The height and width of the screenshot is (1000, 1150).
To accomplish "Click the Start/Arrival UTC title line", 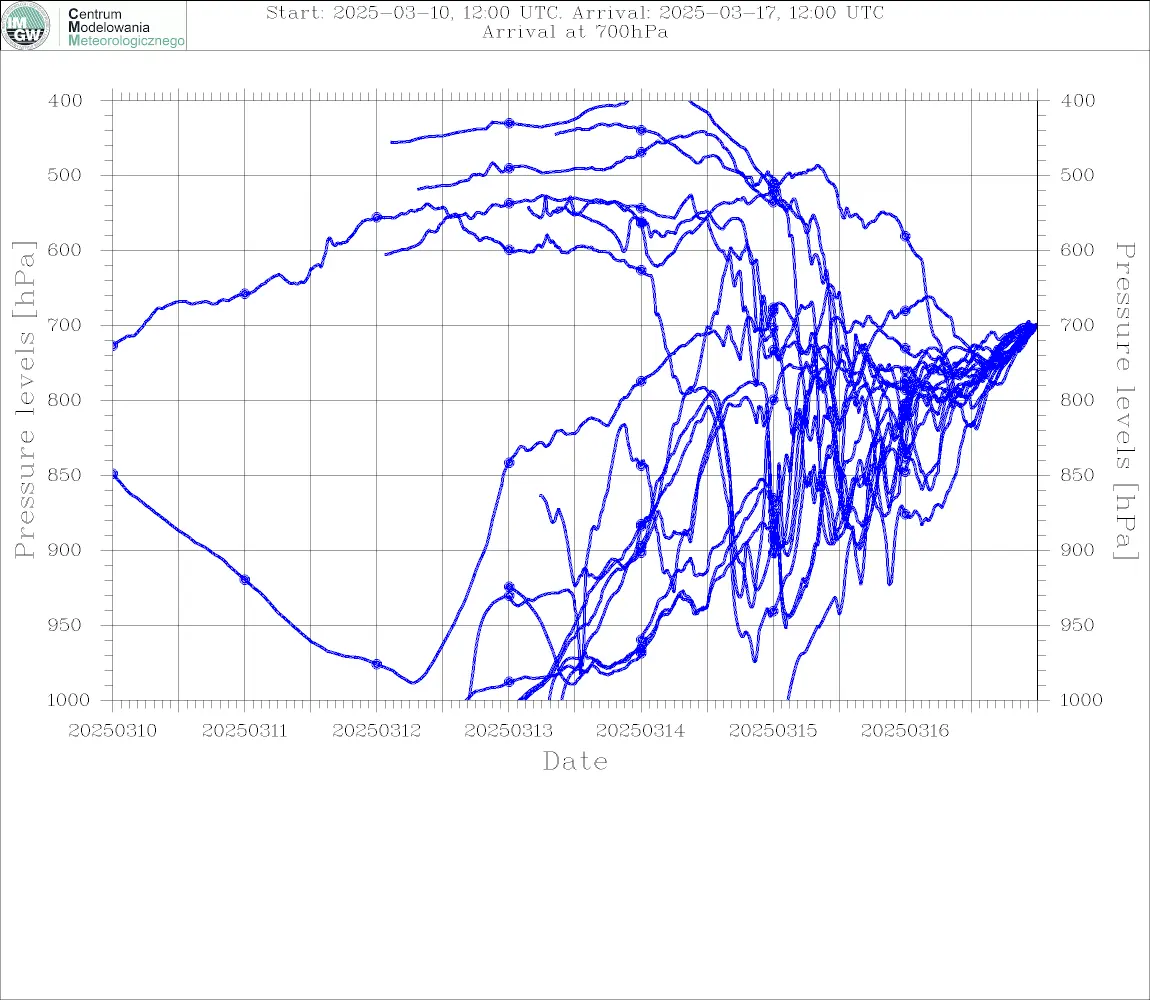I will pyautogui.click(x=575, y=13).
